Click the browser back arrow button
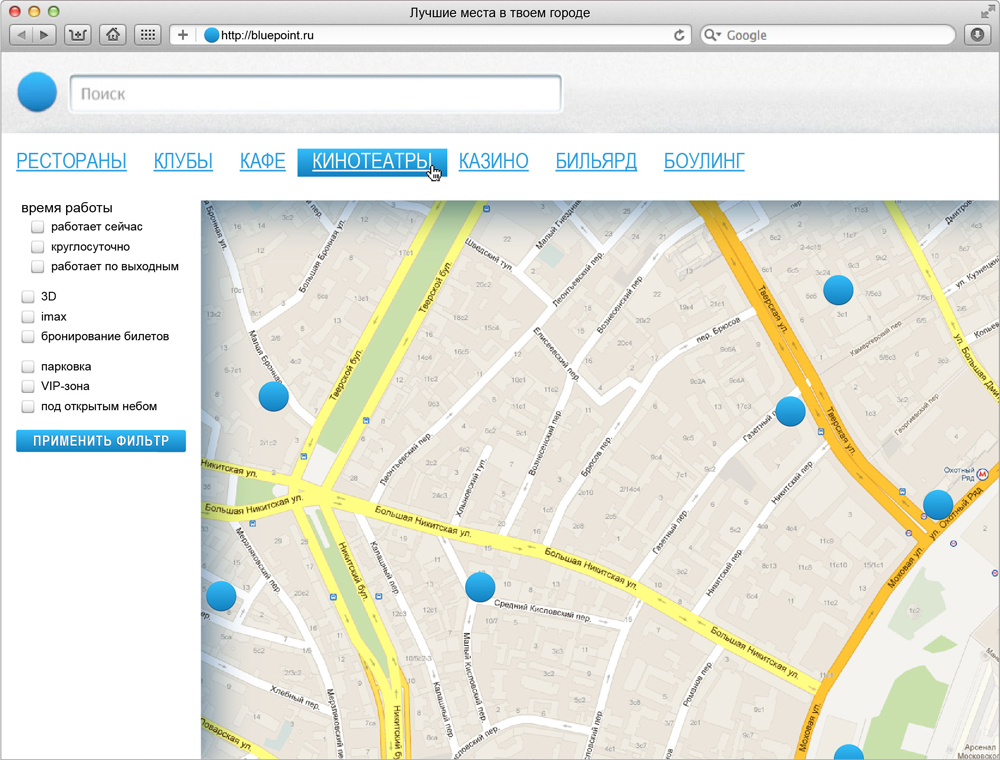 (21, 35)
